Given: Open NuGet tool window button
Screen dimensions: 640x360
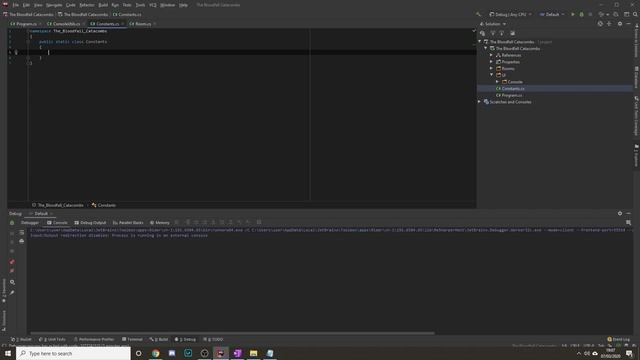Looking at the screenshot, I should coord(21,339).
